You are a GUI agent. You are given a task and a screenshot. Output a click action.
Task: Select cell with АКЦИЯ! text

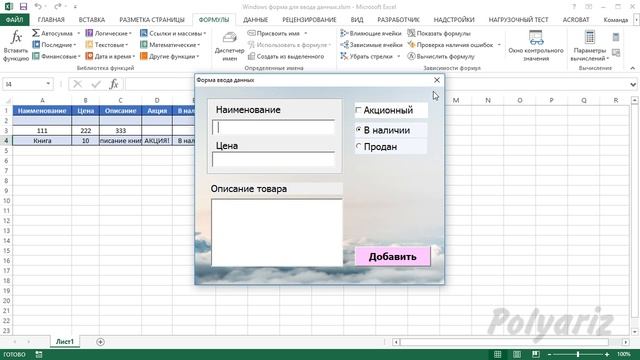pos(157,140)
